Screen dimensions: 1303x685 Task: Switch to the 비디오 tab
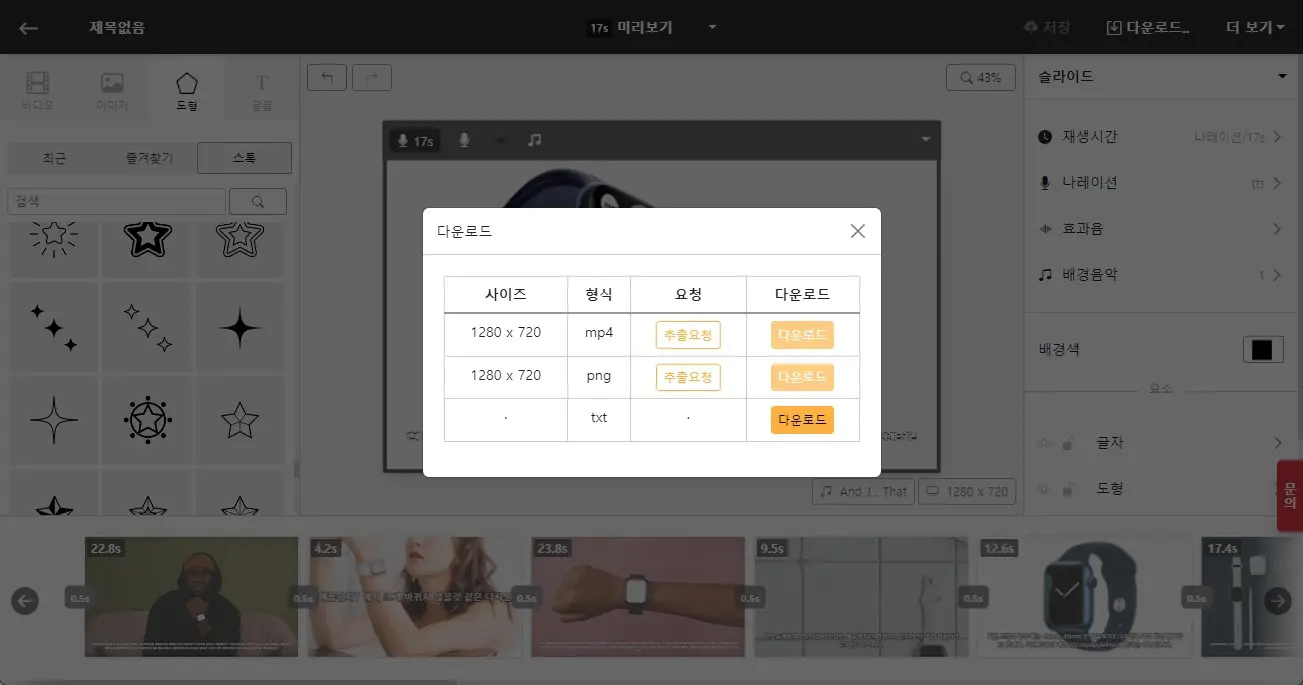(38, 91)
